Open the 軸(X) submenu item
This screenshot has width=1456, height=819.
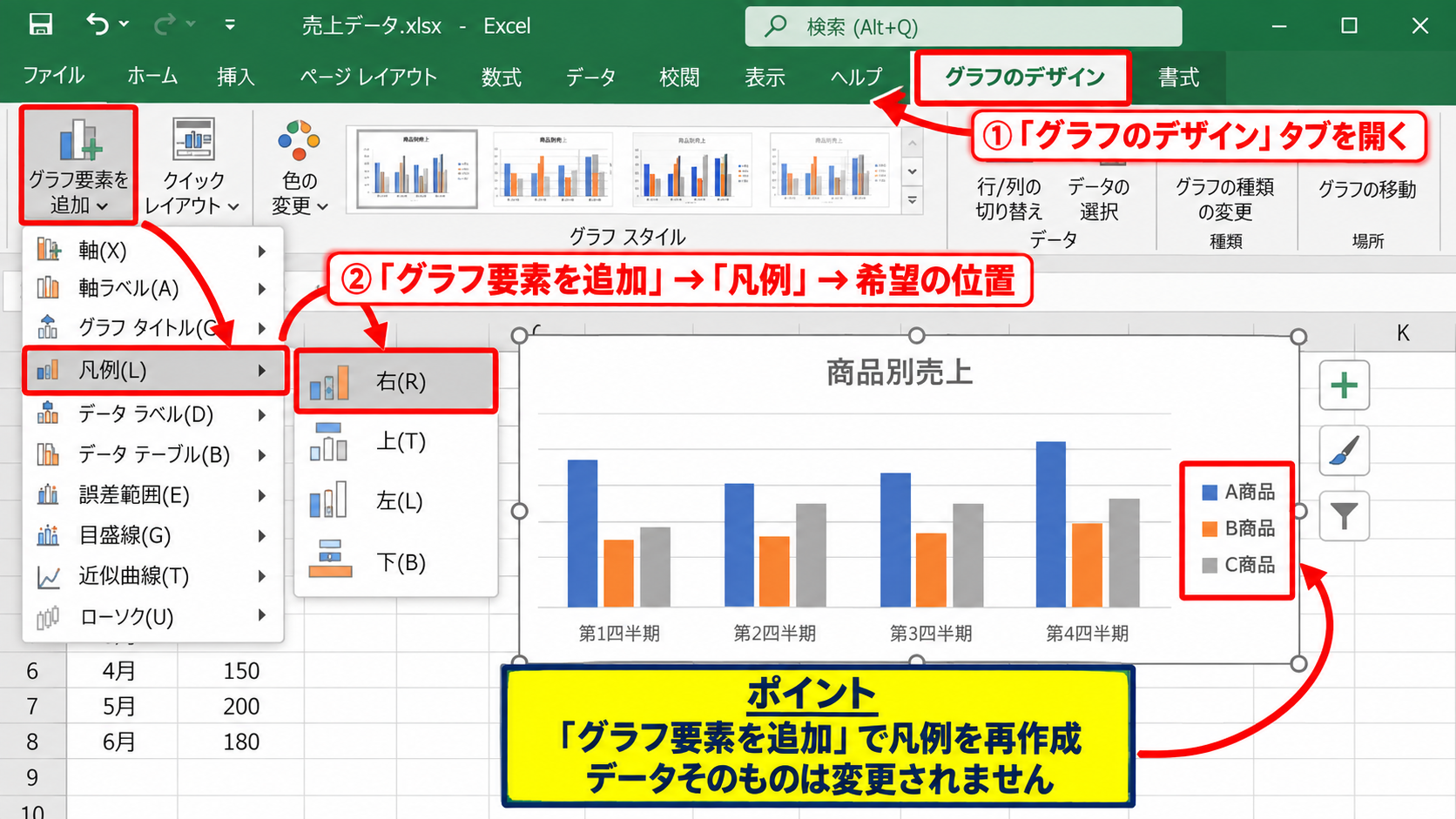tap(152, 251)
